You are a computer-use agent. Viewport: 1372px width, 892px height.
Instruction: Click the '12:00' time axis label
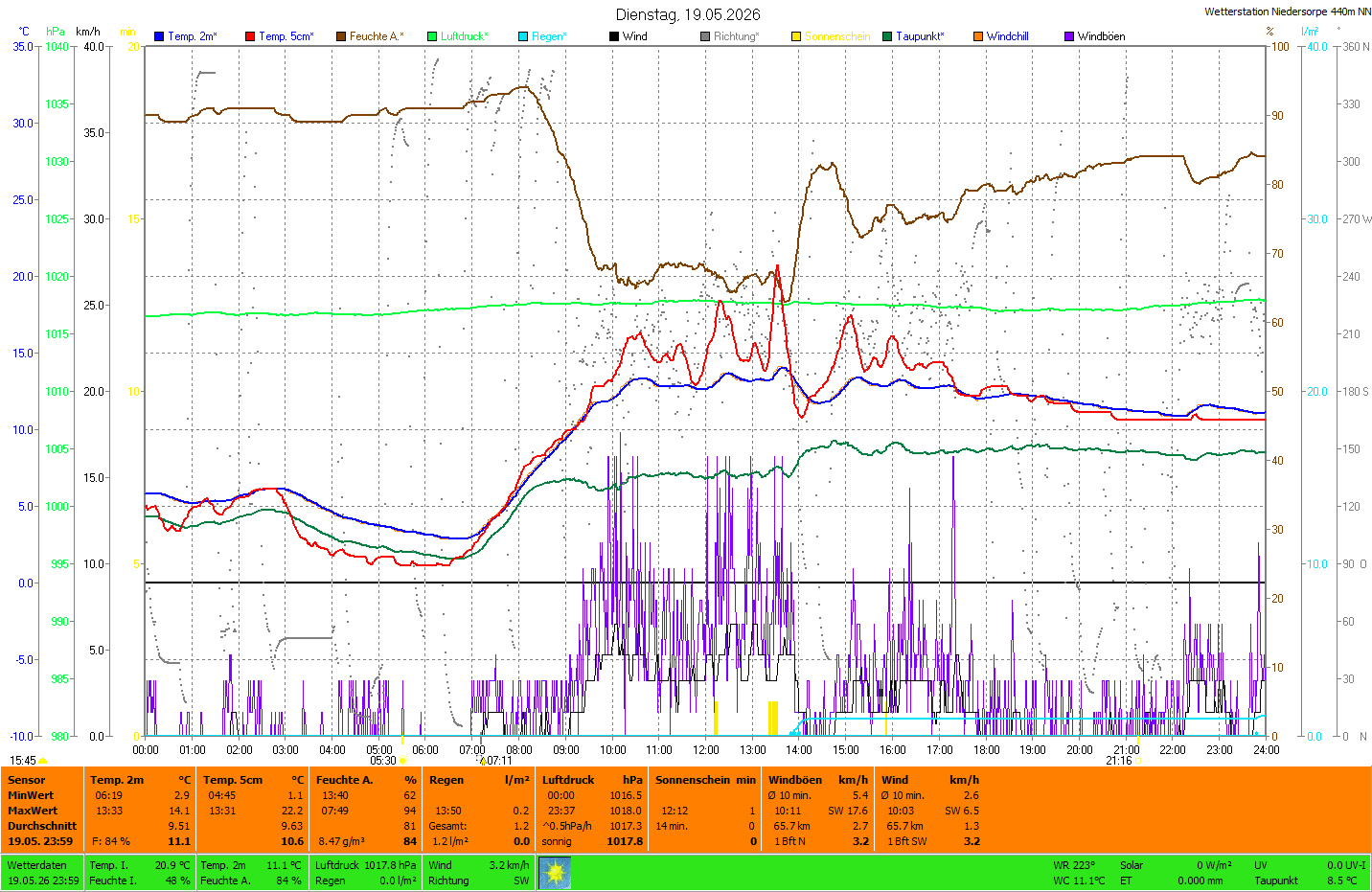pos(706,750)
